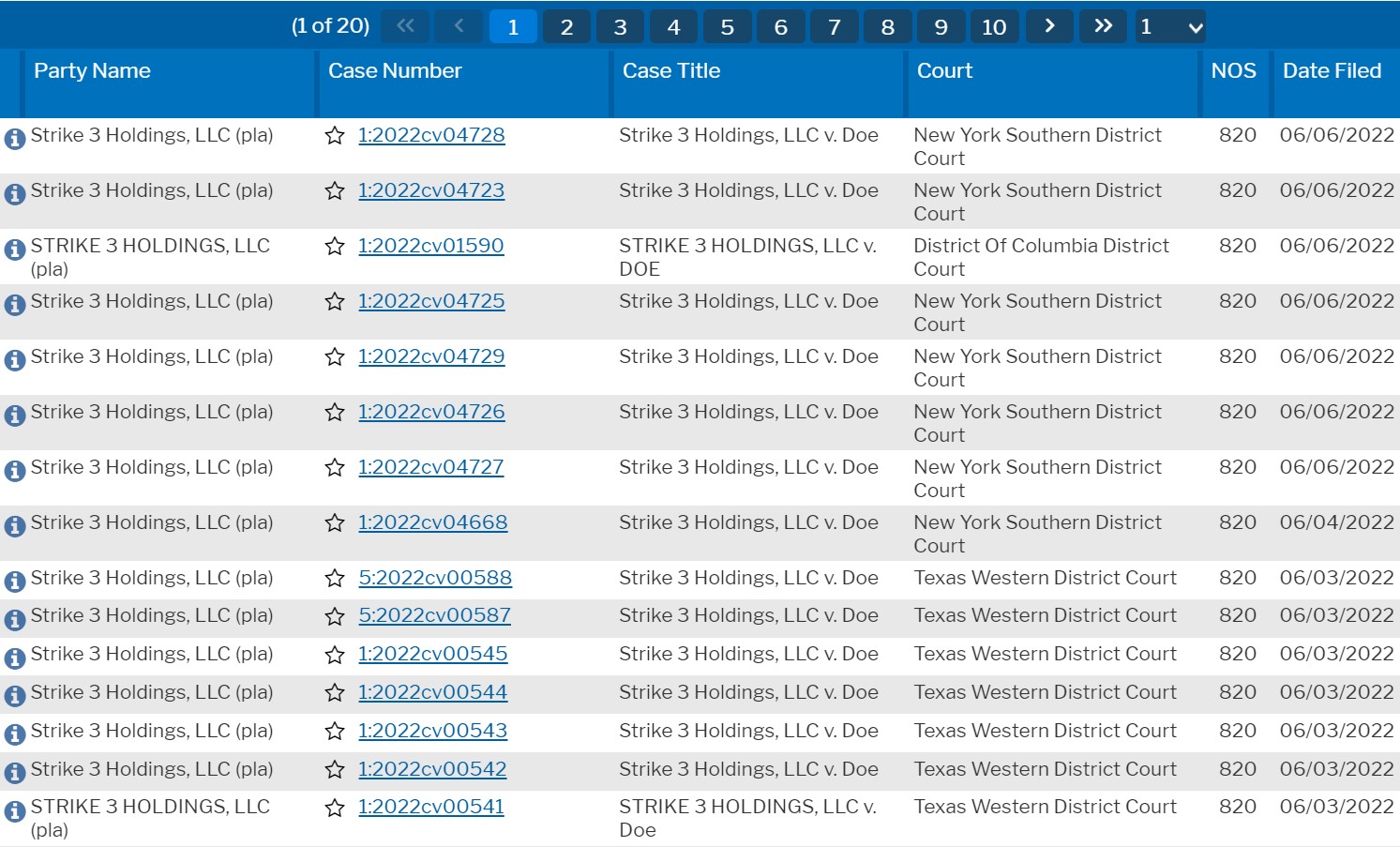Mark case 1:2022cv04726 with star
Image resolution: width=1400 pixels, height=847 pixels.
coord(335,413)
